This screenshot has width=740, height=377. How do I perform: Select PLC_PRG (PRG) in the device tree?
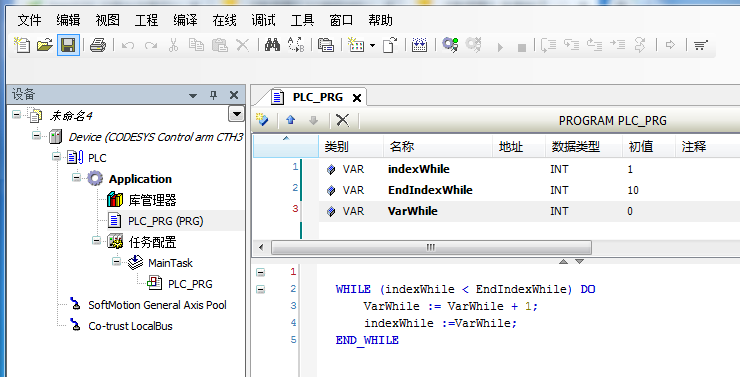tap(166, 221)
